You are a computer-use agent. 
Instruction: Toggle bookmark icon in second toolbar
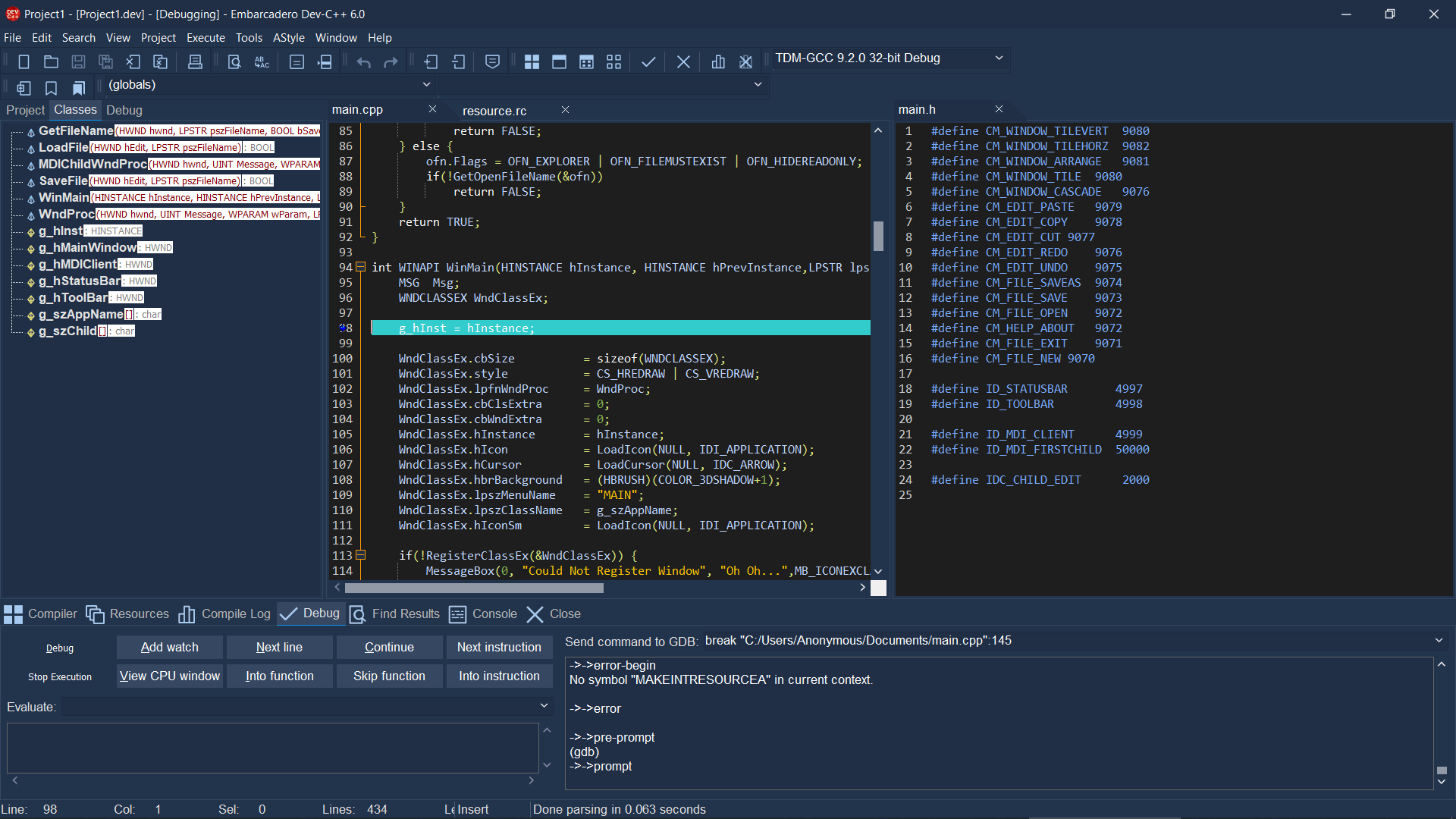pos(51,88)
